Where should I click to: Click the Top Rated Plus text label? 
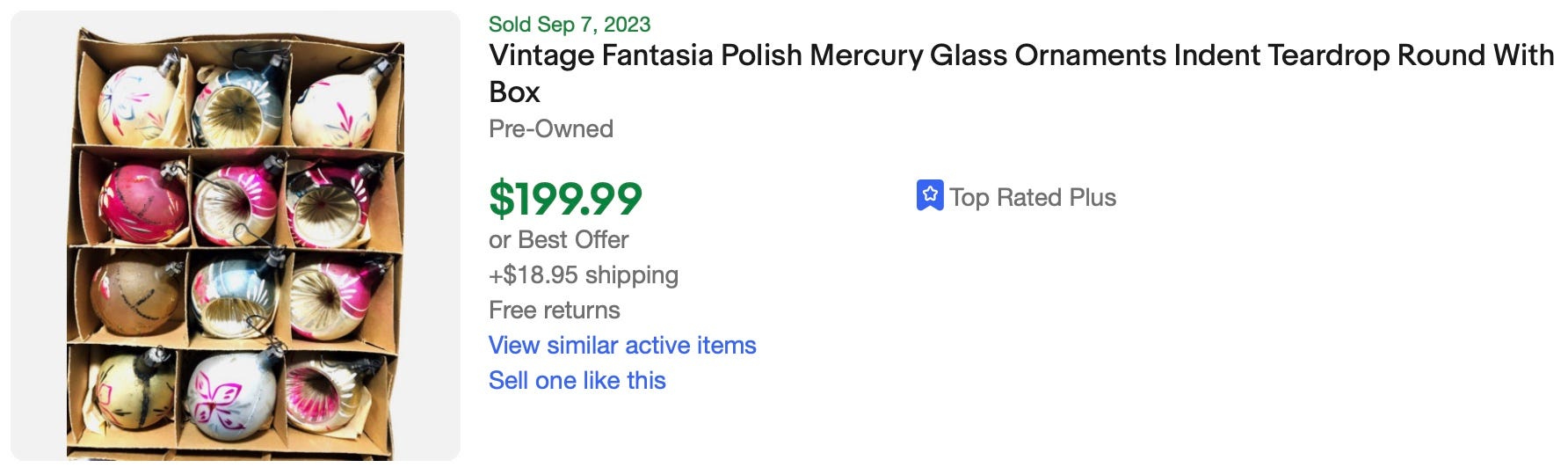(x=1033, y=197)
